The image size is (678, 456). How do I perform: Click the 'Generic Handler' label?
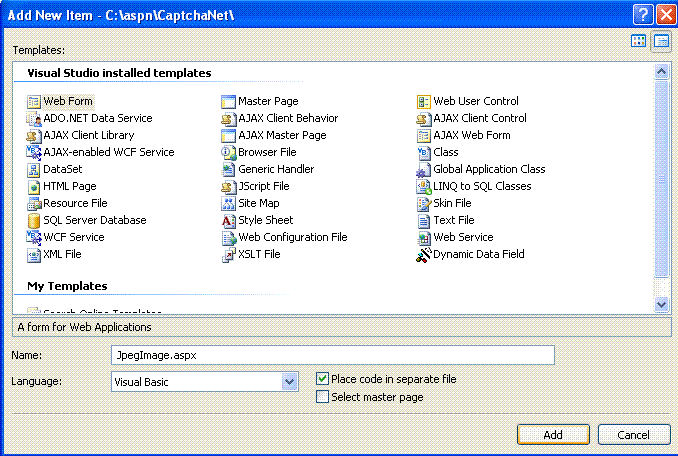pos(276,169)
